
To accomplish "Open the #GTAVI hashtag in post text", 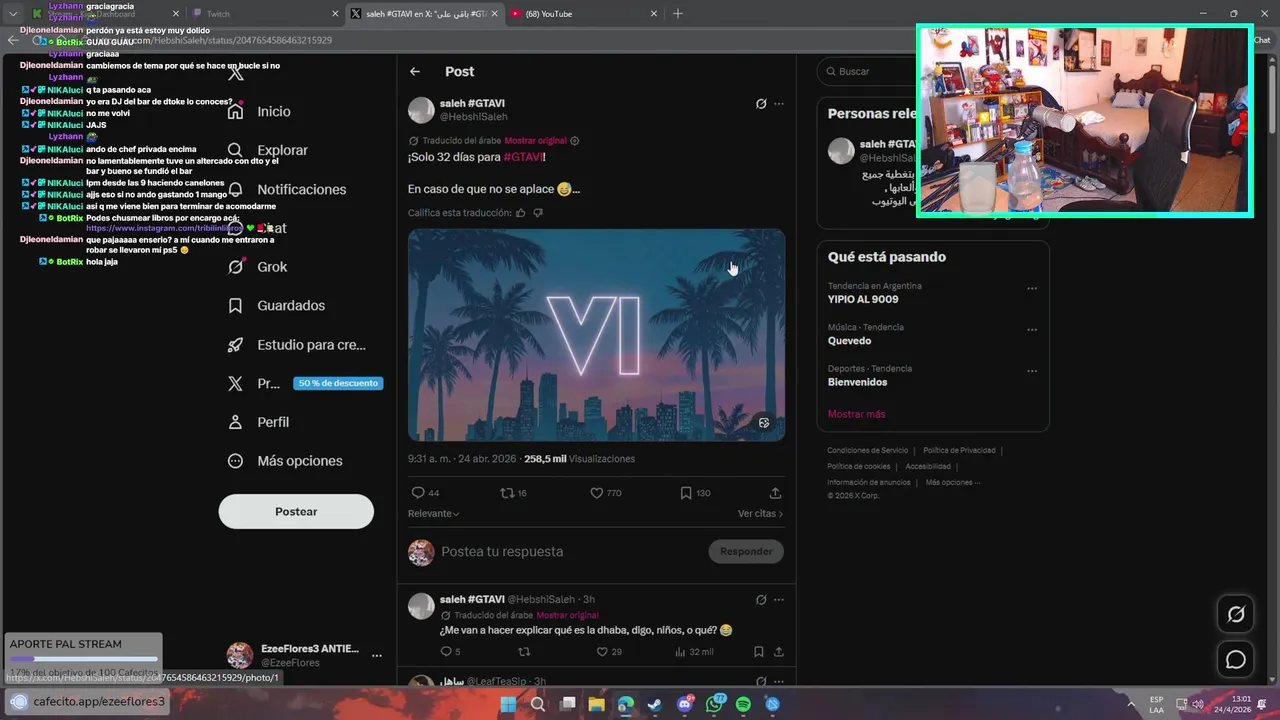I will 523,157.
